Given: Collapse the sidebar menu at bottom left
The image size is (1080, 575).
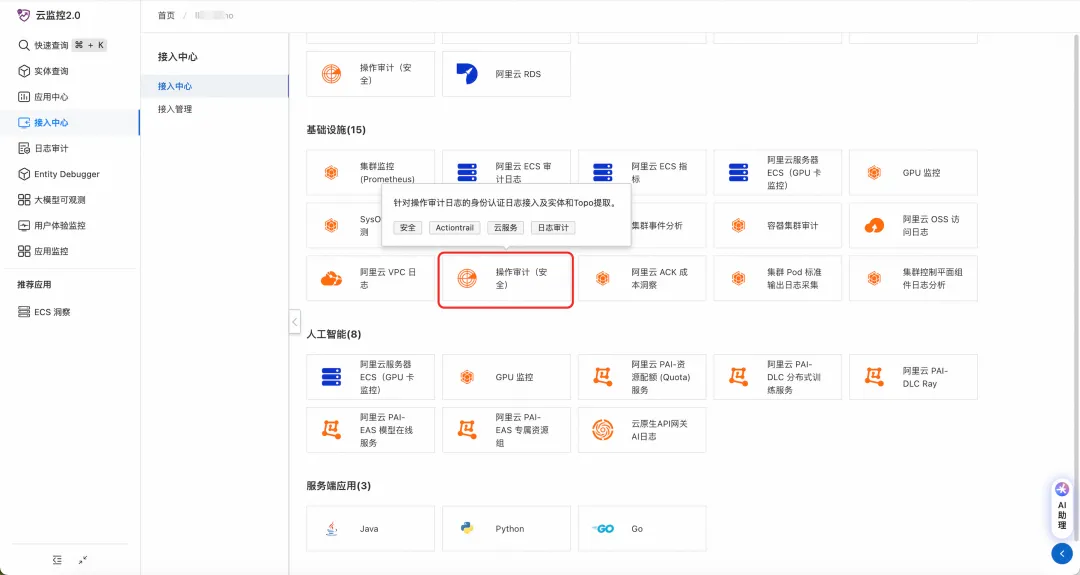Looking at the screenshot, I should [x=57, y=560].
